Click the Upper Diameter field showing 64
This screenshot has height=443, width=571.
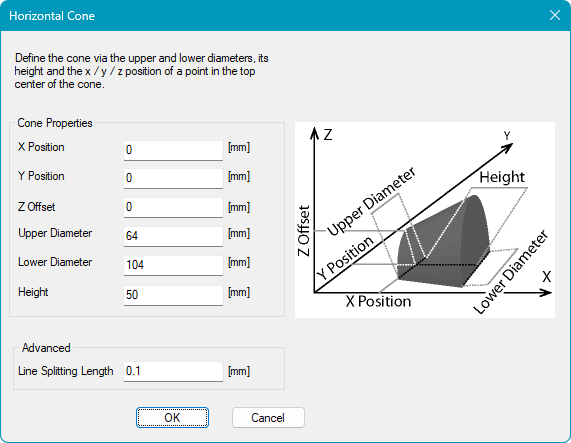pos(173,236)
